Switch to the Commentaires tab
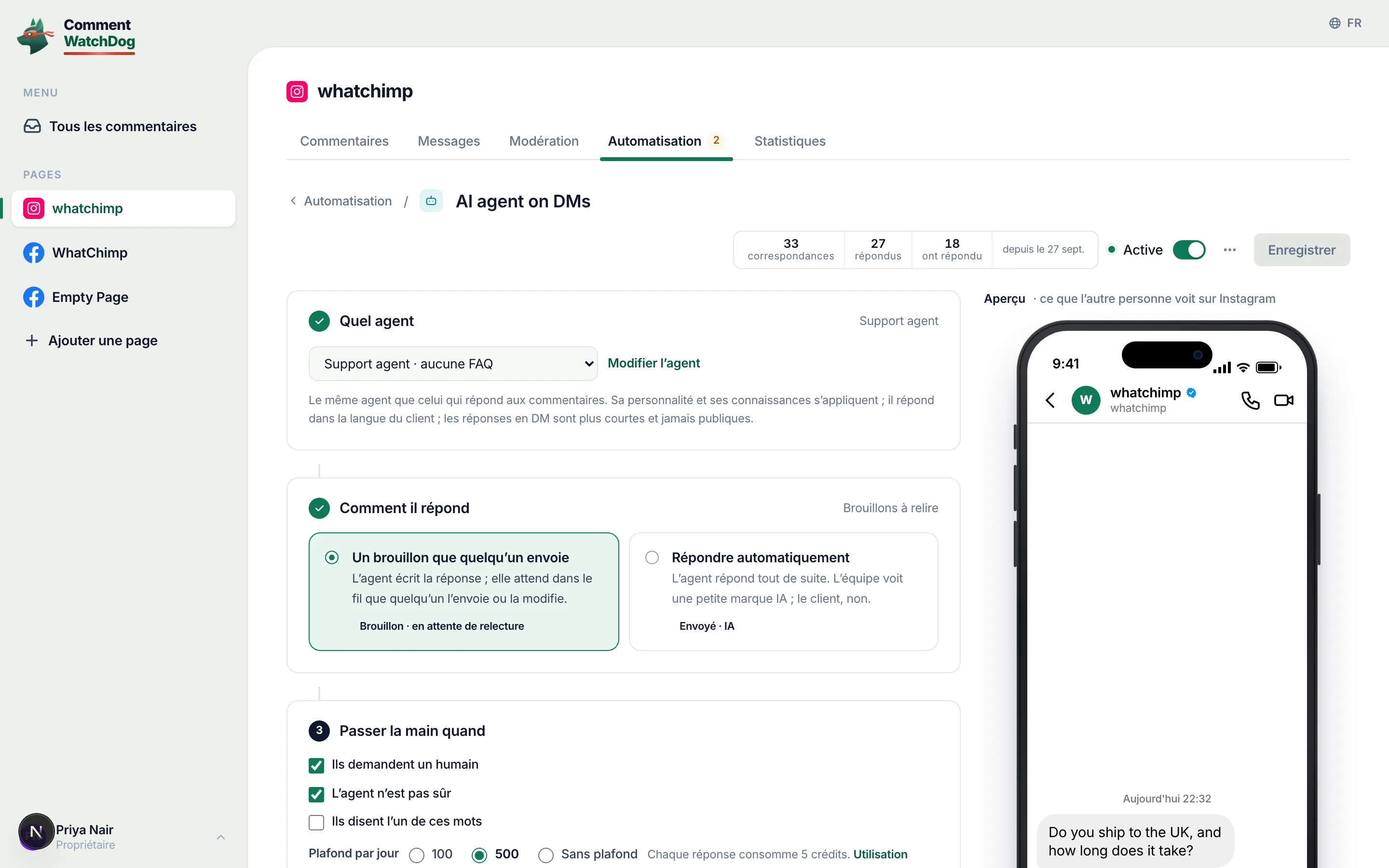Viewport: 1389px width, 868px height. click(344, 141)
